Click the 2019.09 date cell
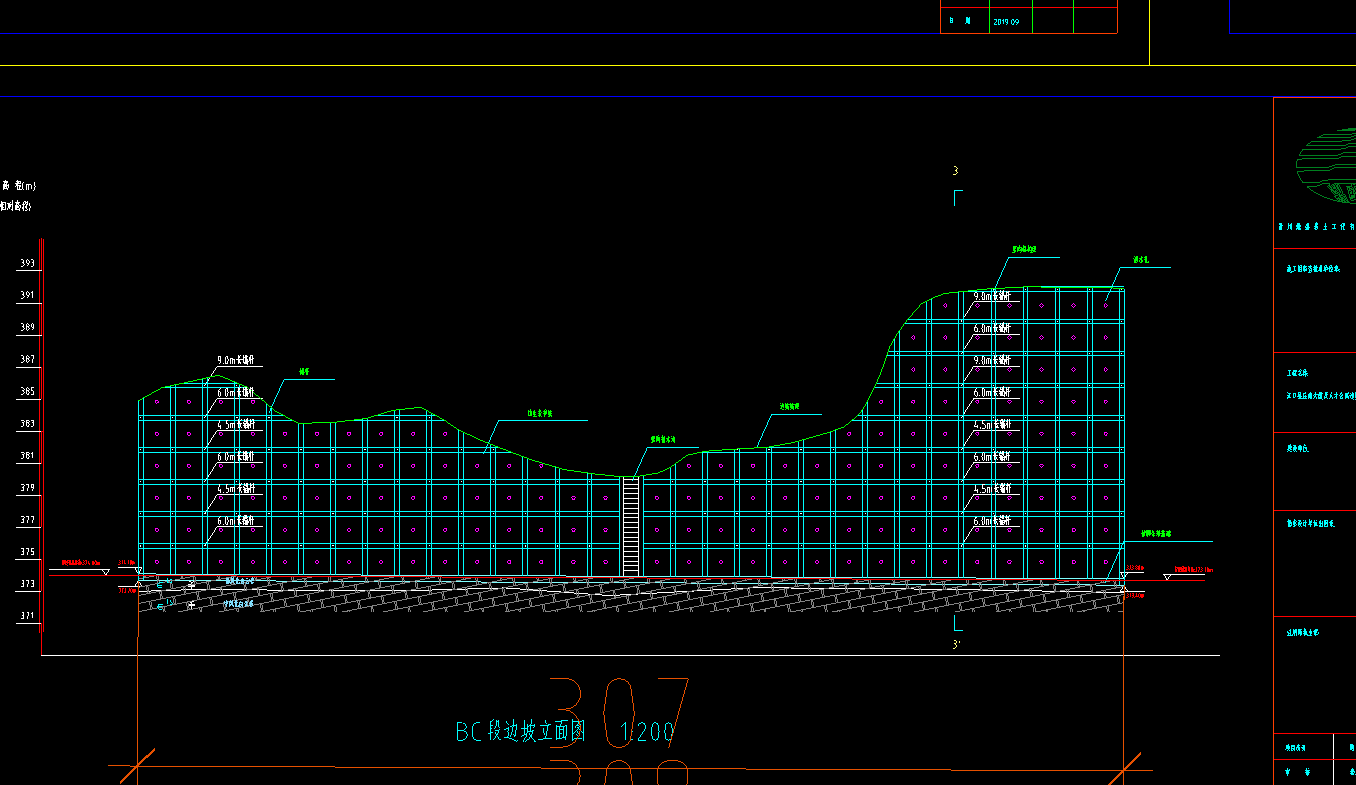 click(1007, 21)
